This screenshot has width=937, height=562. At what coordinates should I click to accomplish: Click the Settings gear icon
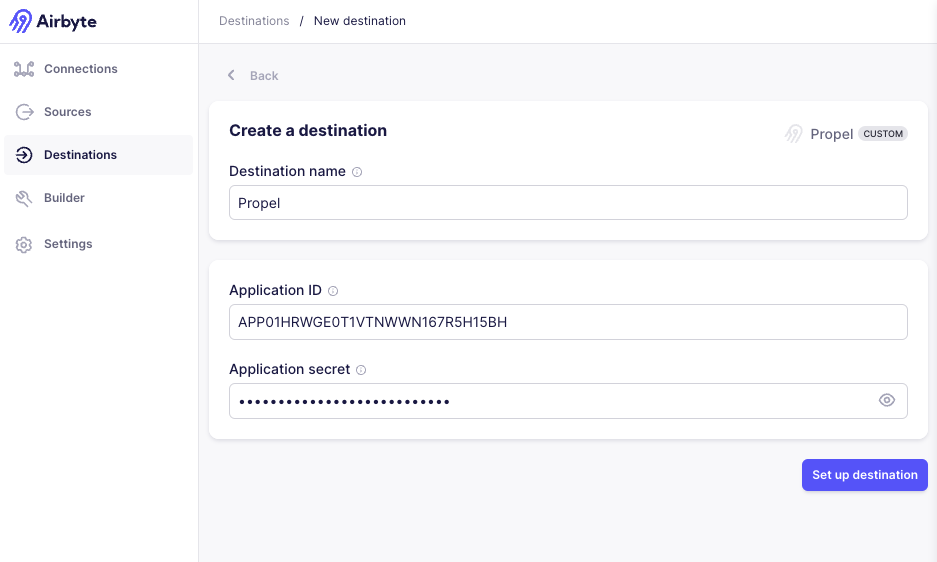pyautogui.click(x=24, y=245)
